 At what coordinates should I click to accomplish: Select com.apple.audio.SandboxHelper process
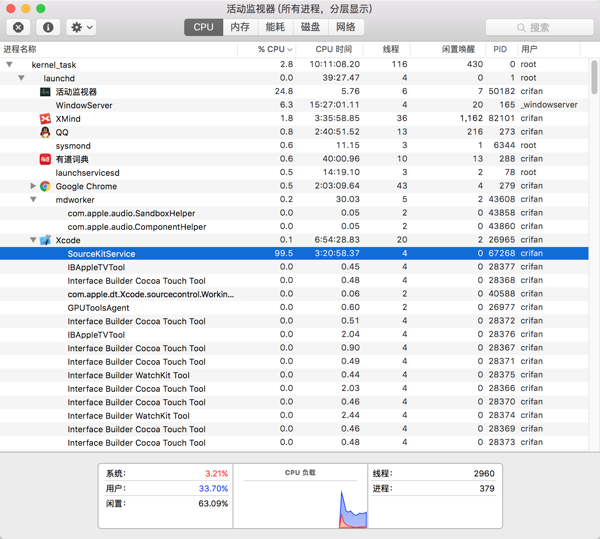pos(294,213)
